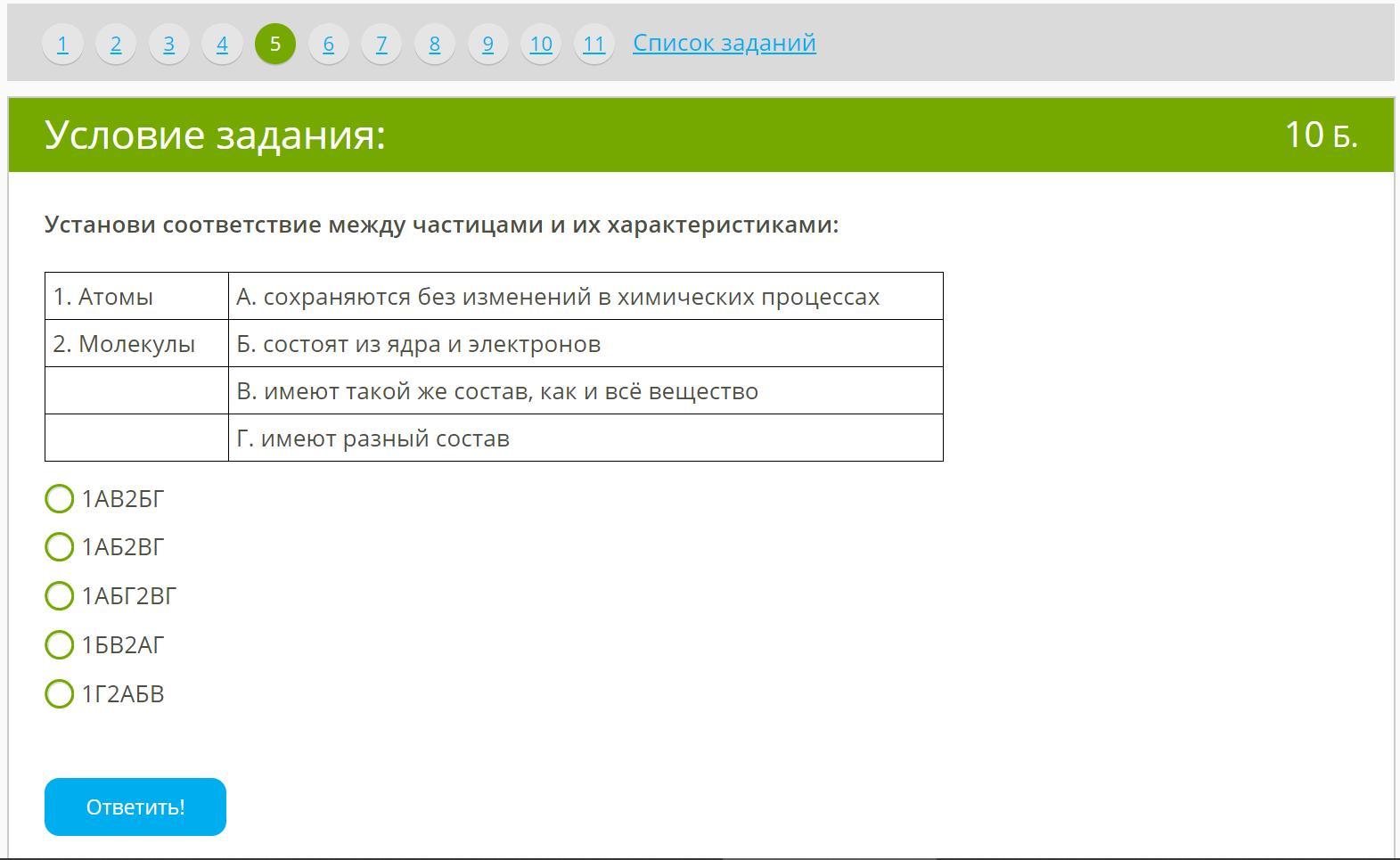
Task: Go to task number 10
Action: tap(541, 44)
